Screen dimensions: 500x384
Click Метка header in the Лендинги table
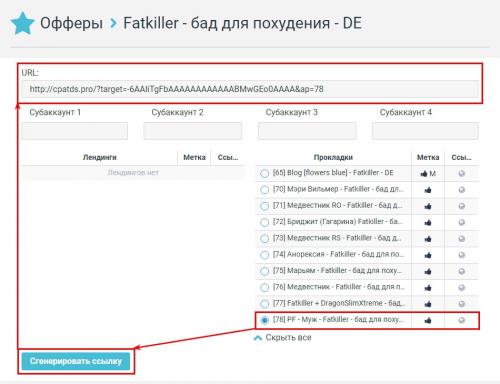[194, 157]
